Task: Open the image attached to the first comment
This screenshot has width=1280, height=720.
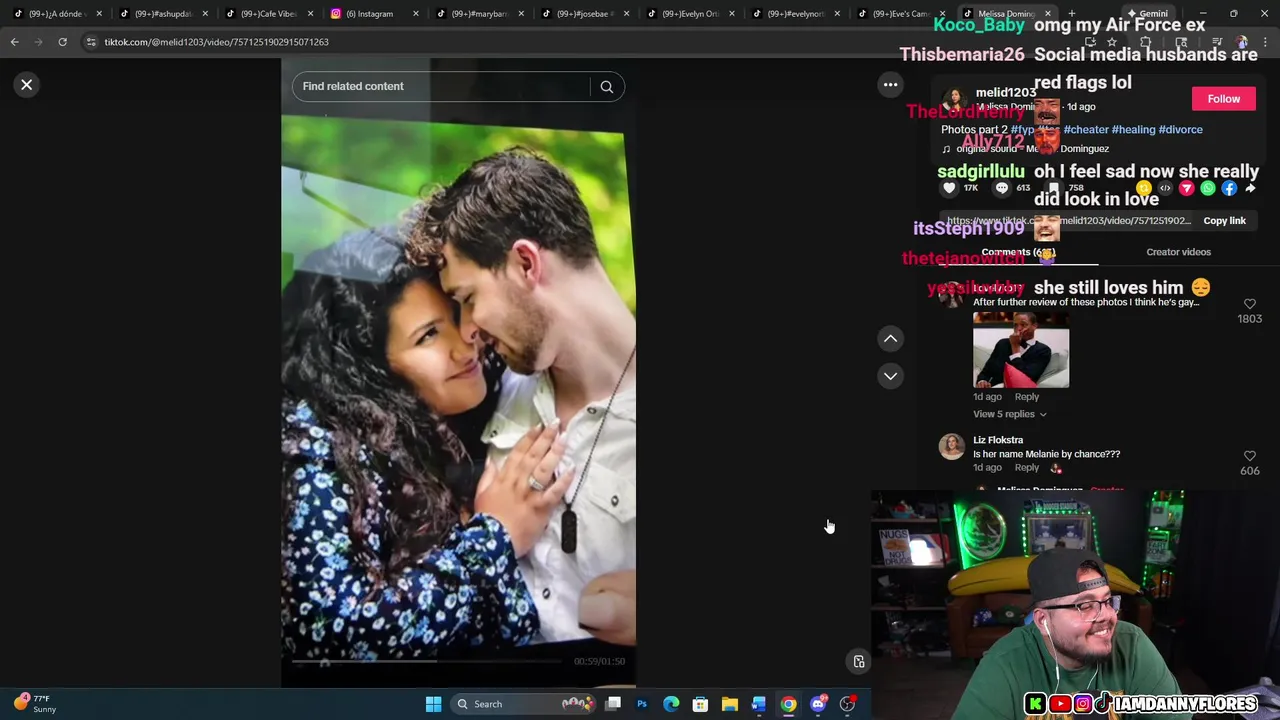Action: (x=1020, y=350)
